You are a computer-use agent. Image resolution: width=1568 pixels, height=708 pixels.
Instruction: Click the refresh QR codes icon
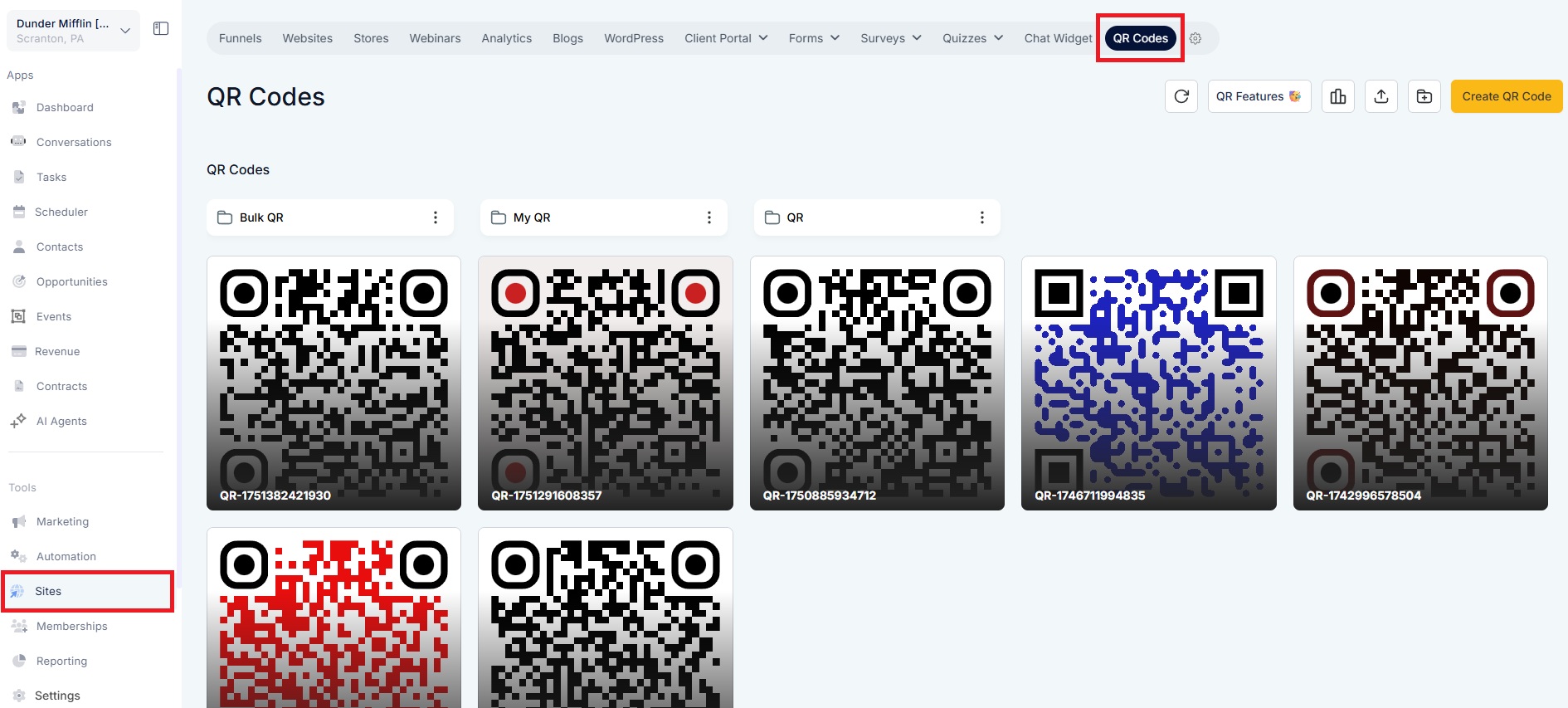click(1181, 96)
